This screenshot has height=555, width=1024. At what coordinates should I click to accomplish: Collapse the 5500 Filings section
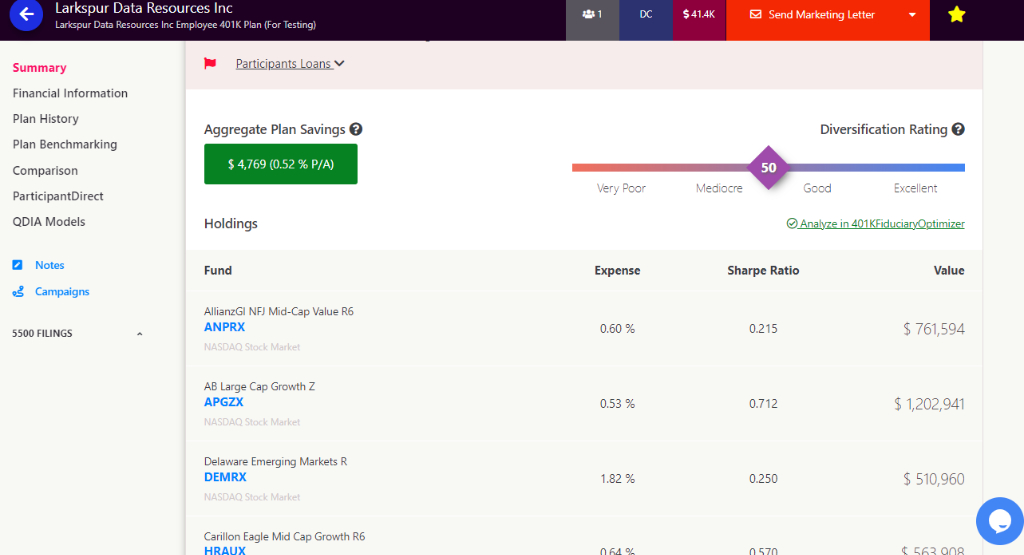point(139,334)
